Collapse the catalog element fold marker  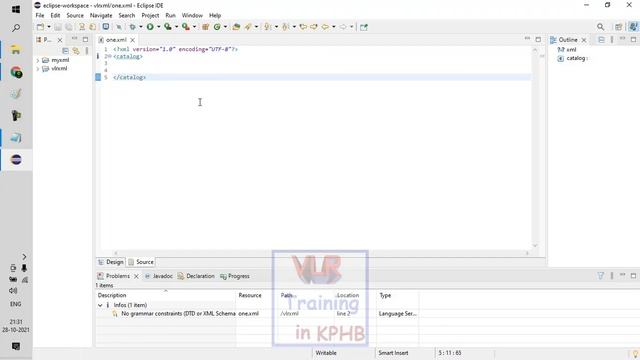(x=110, y=56)
